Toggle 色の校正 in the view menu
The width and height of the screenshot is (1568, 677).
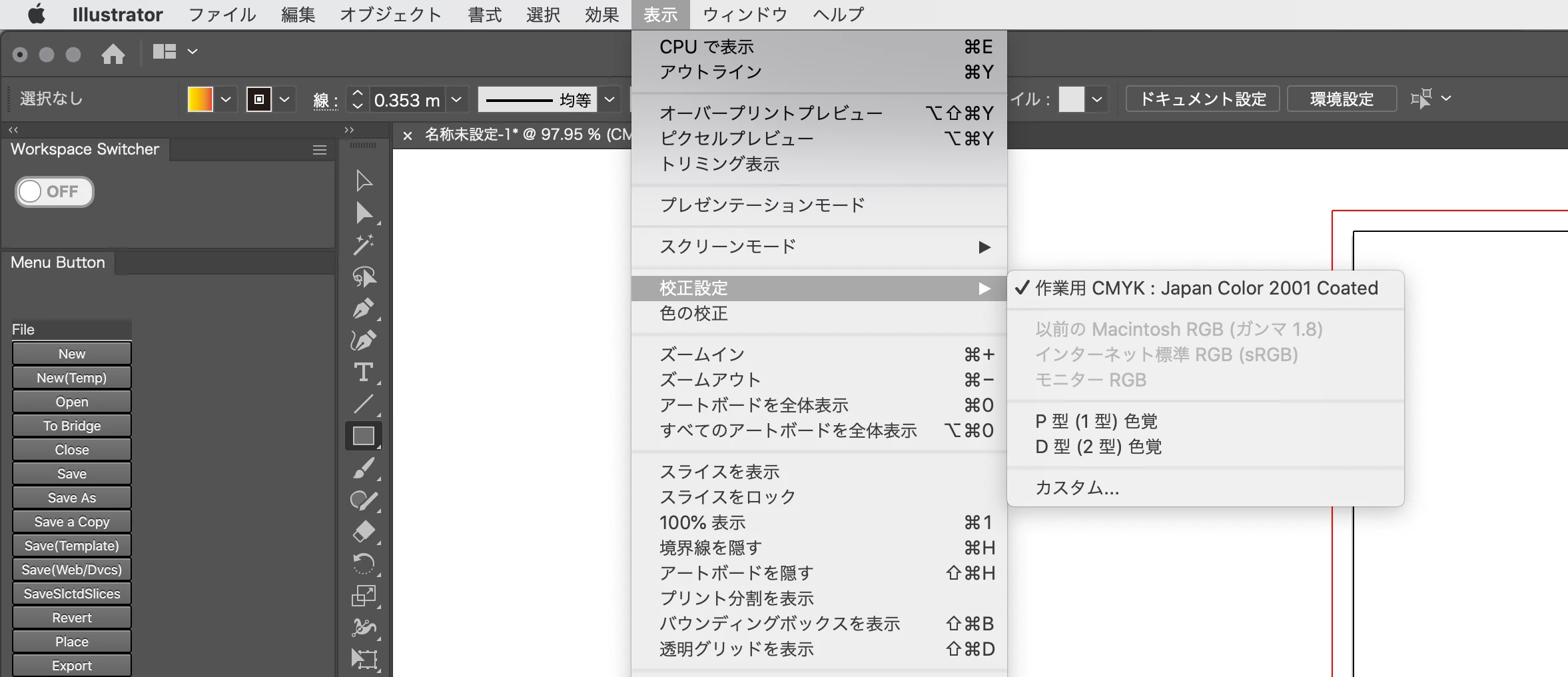pos(819,314)
